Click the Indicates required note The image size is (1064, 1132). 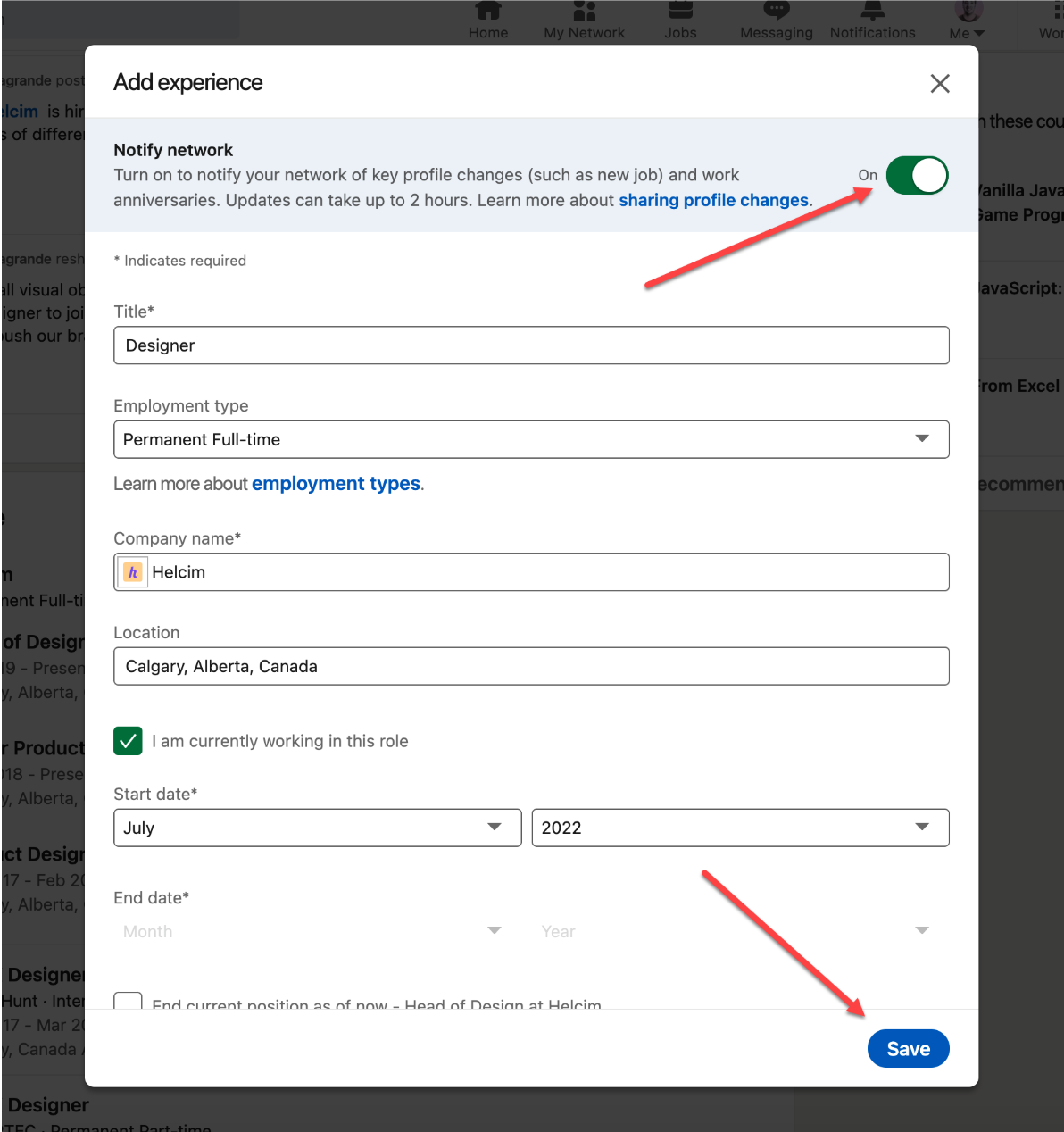(180, 261)
